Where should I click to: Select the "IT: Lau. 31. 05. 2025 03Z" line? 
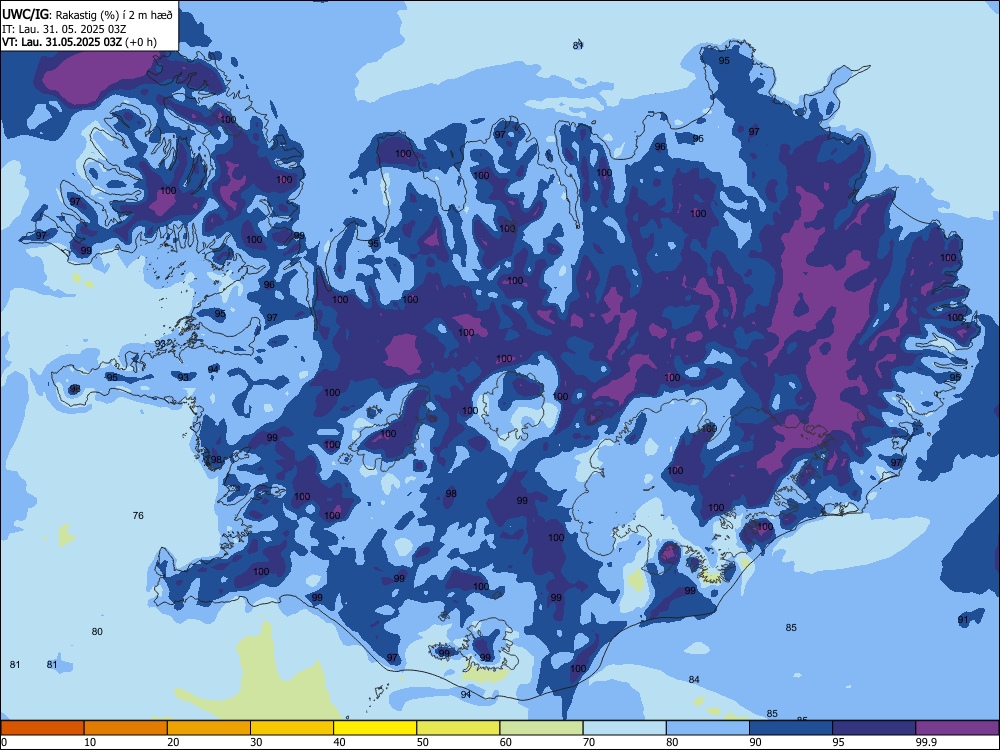(x=64, y=29)
